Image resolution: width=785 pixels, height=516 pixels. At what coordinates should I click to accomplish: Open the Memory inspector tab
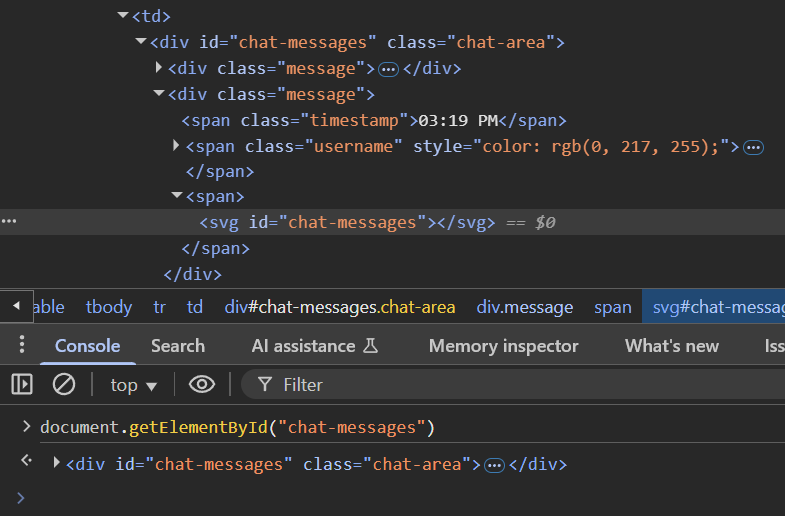pos(504,346)
